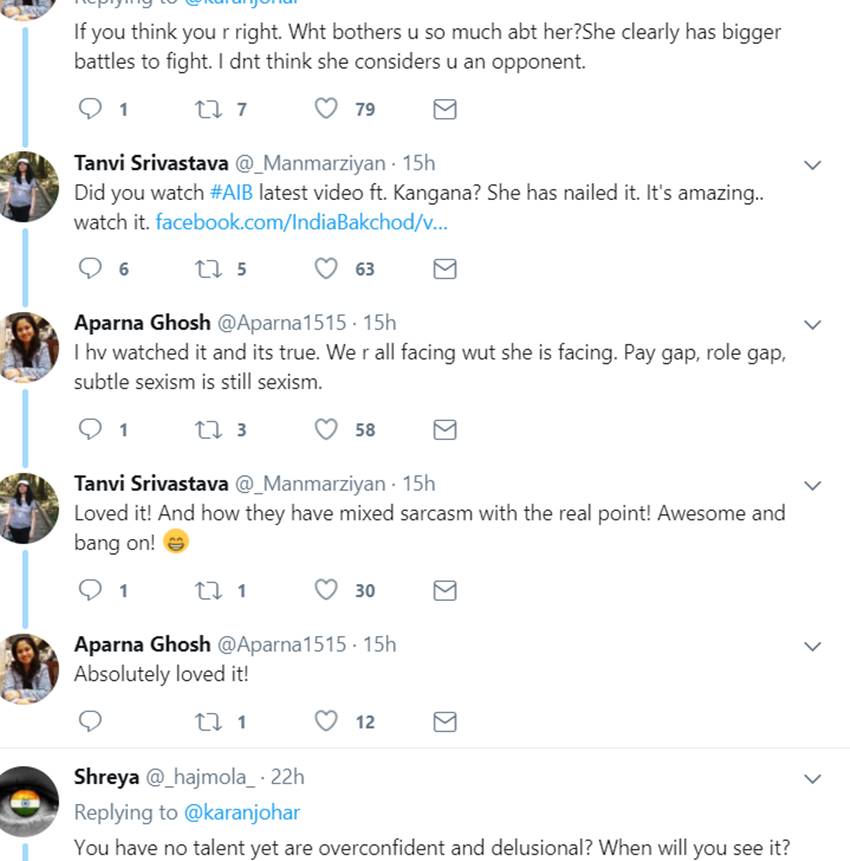View Aparna Ghosh's profile from her name
The width and height of the screenshot is (850, 861).
point(142,322)
